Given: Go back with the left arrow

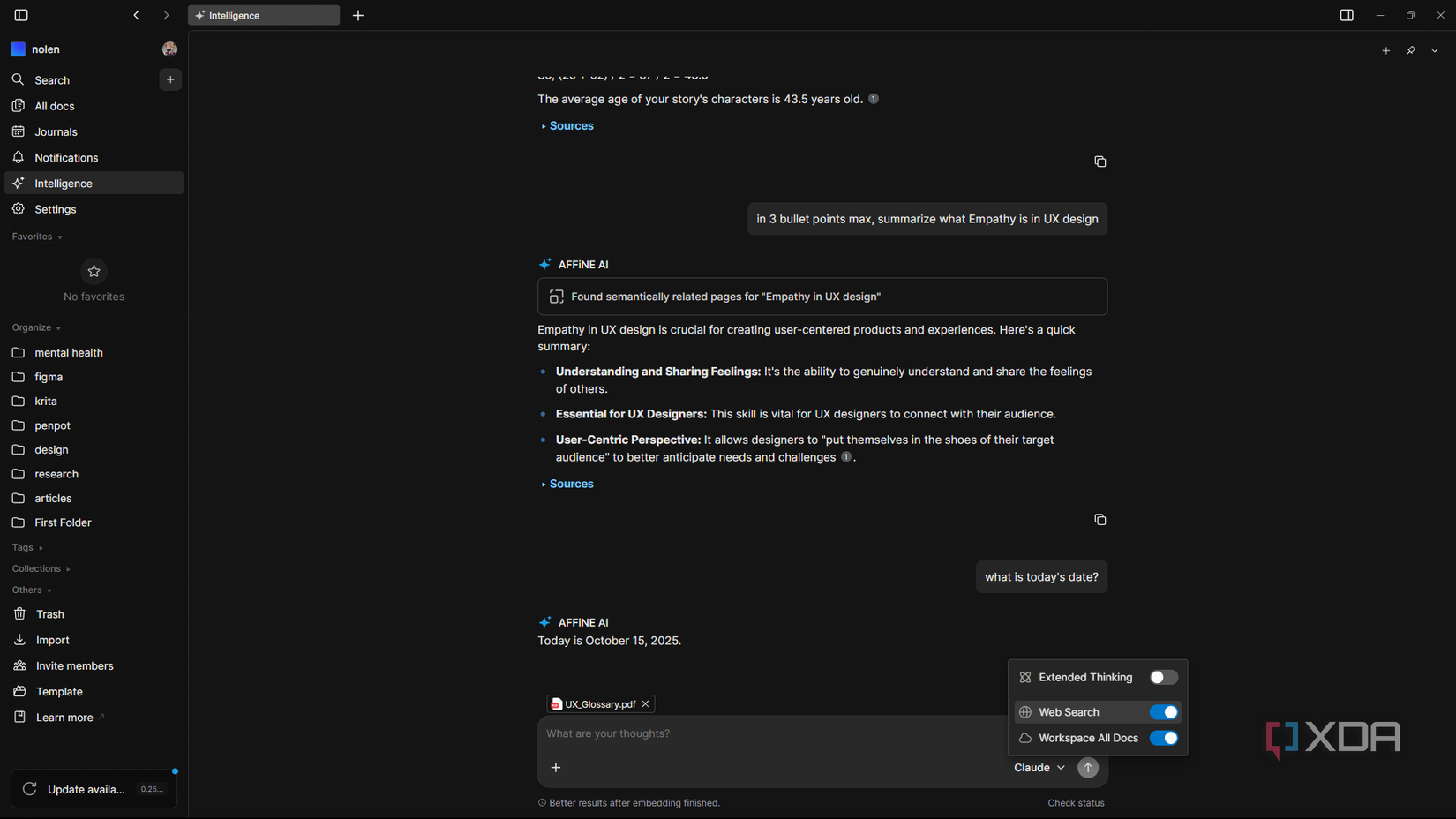Looking at the screenshot, I should pyautogui.click(x=137, y=15).
